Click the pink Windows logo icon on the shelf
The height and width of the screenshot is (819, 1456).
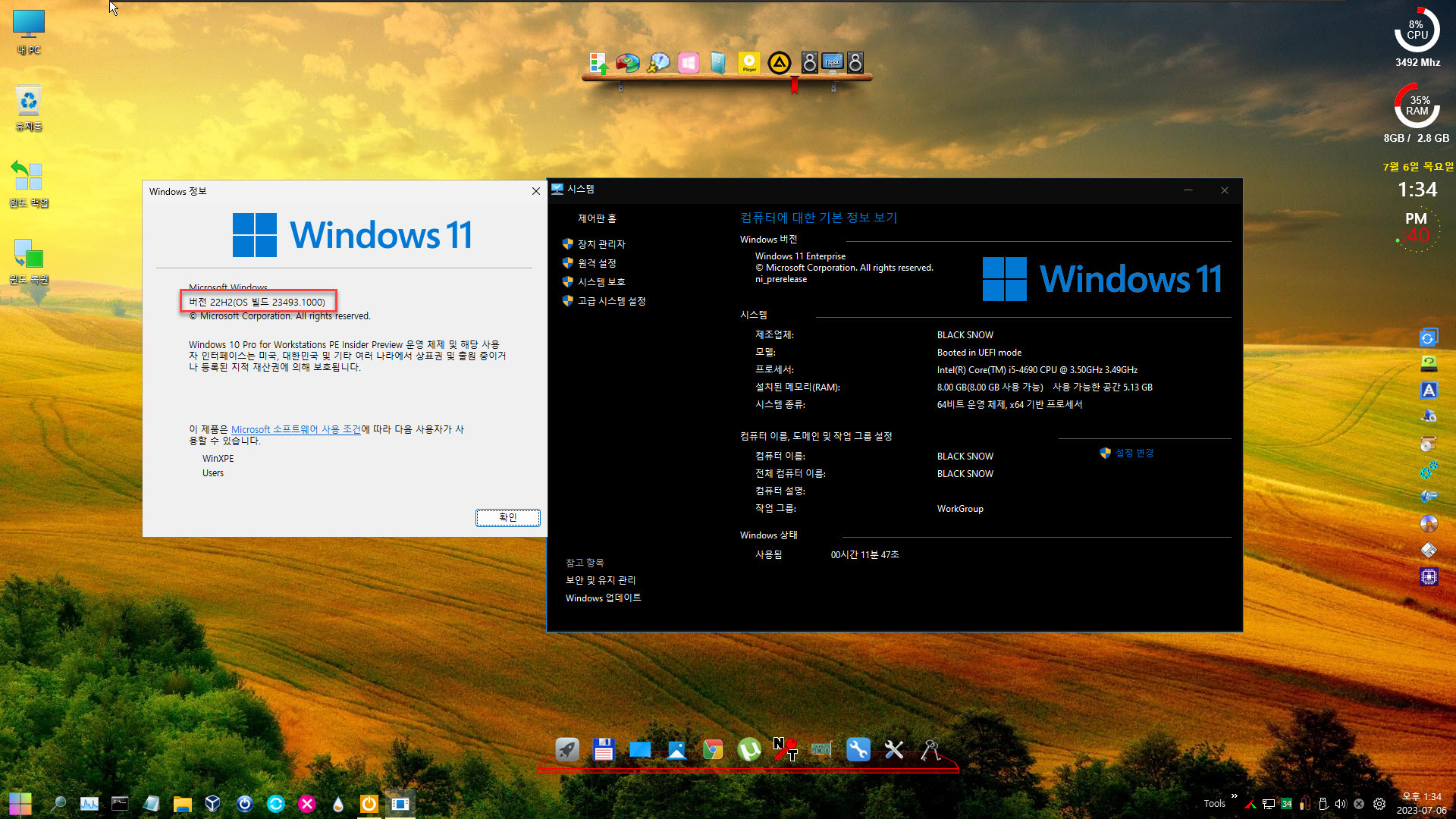click(x=689, y=63)
